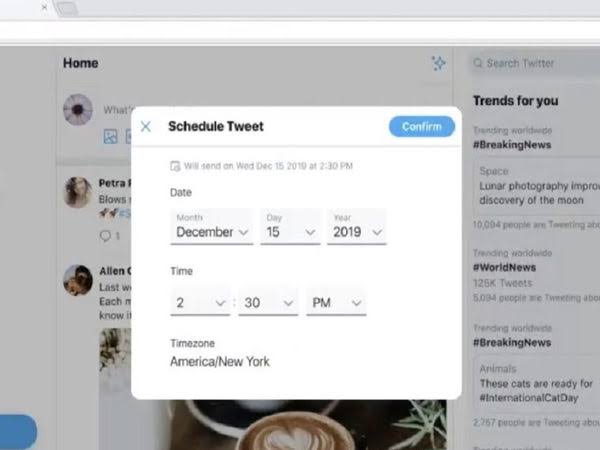Image resolution: width=600 pixels, height=450 pixels.
Task: Click the reply icon under Petra's tweet
Action: (x=105, y=236)
